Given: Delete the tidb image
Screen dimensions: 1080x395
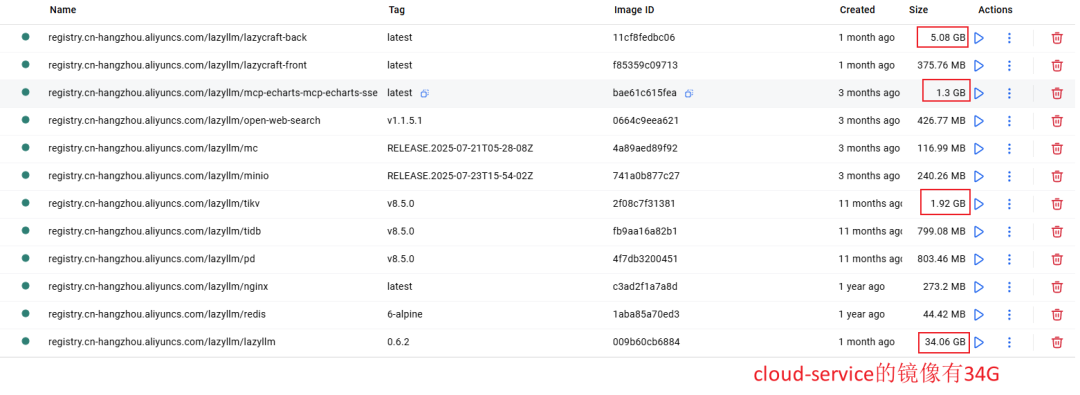Looking at the screenshot, I should [1057, 231].
